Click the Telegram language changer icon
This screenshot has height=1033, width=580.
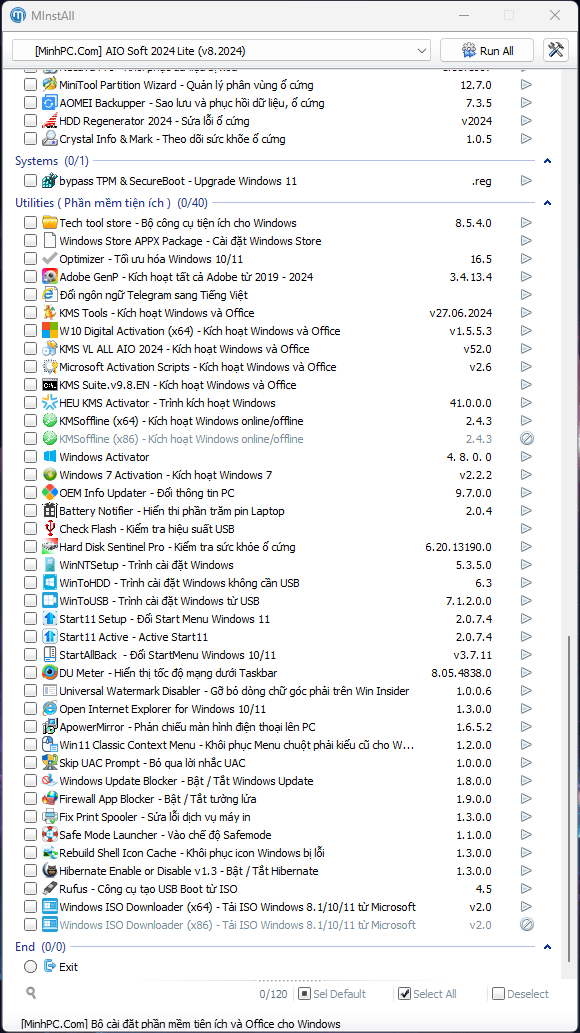49,294
